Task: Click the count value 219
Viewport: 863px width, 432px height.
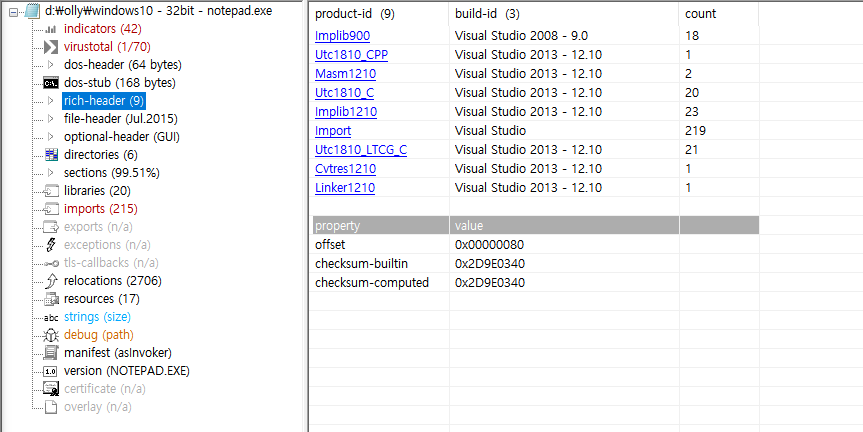Action: click(696, 131)
